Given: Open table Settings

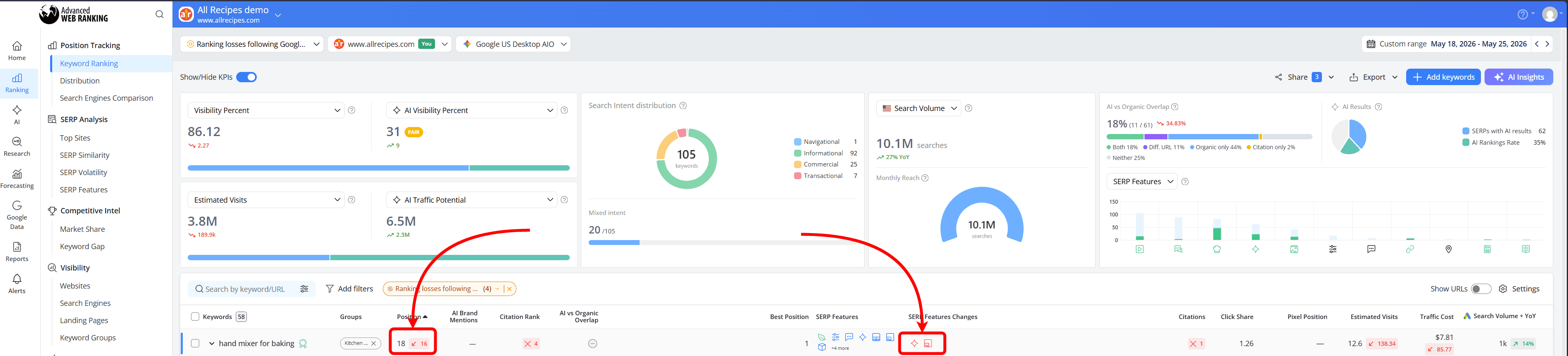Looking at the screenshot, I should pos(1519,289).
